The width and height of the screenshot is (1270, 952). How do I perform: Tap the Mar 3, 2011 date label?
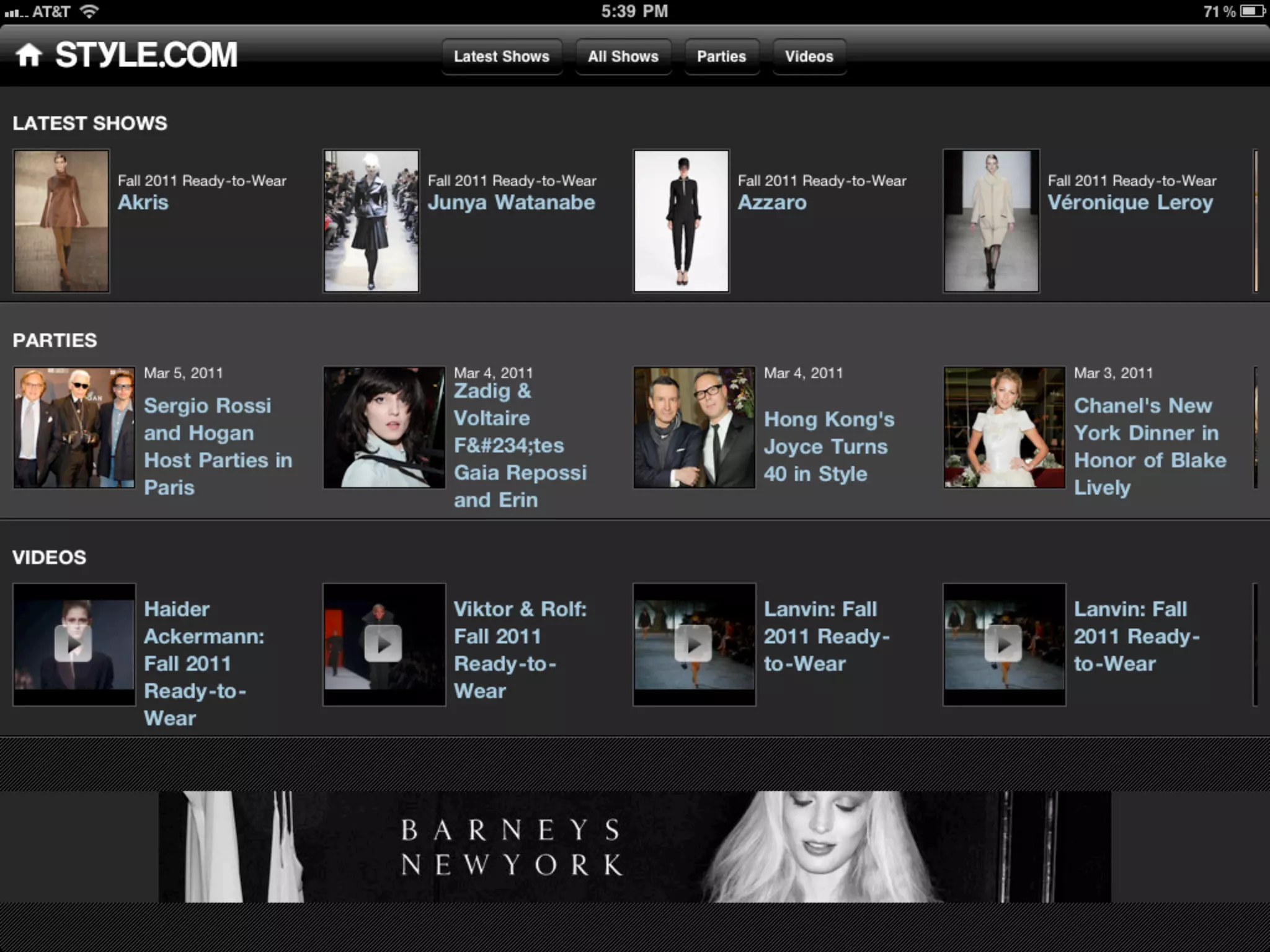[1113, 373]
